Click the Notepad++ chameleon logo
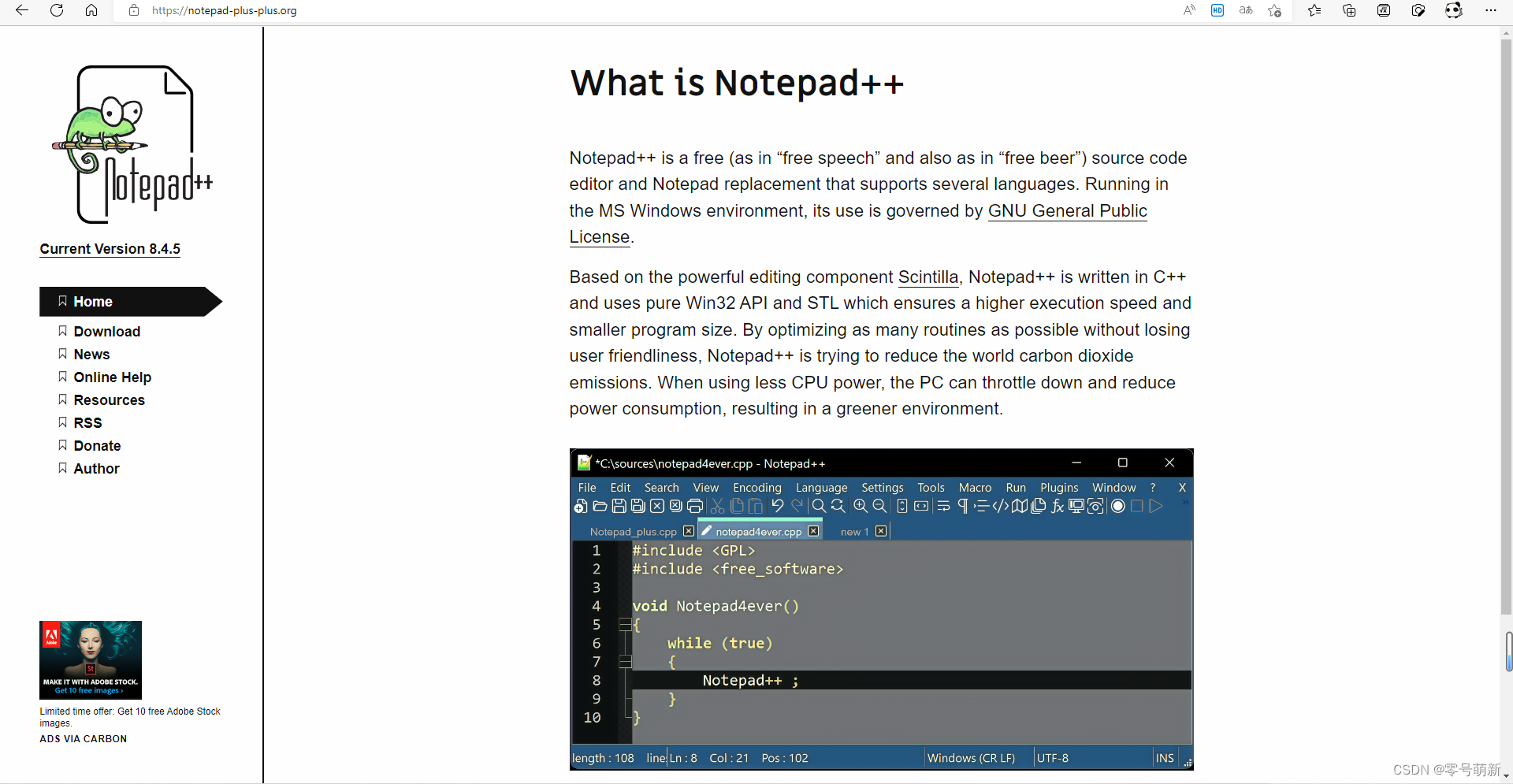 pos(132,144)
